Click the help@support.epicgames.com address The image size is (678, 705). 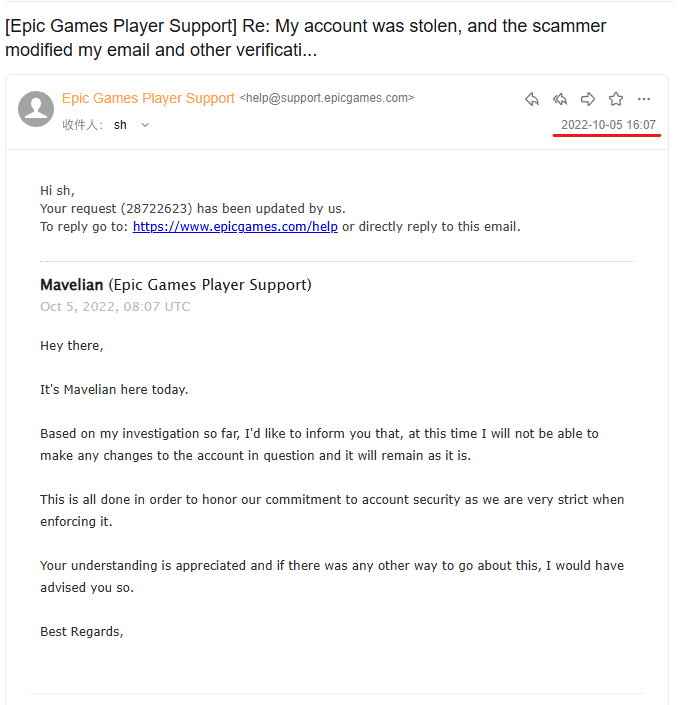(x=326, y=98)
